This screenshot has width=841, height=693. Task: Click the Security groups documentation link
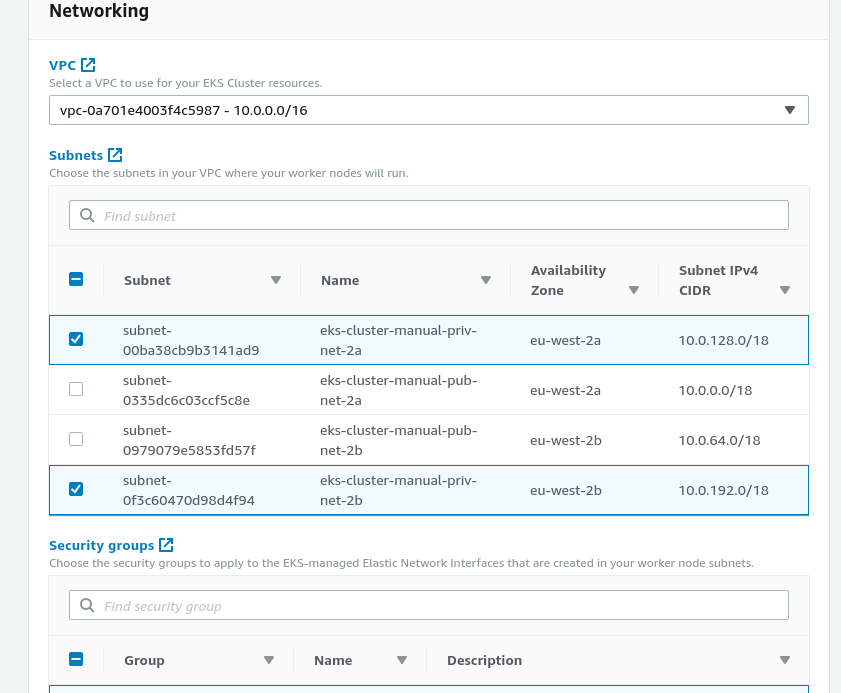point(101,545)
